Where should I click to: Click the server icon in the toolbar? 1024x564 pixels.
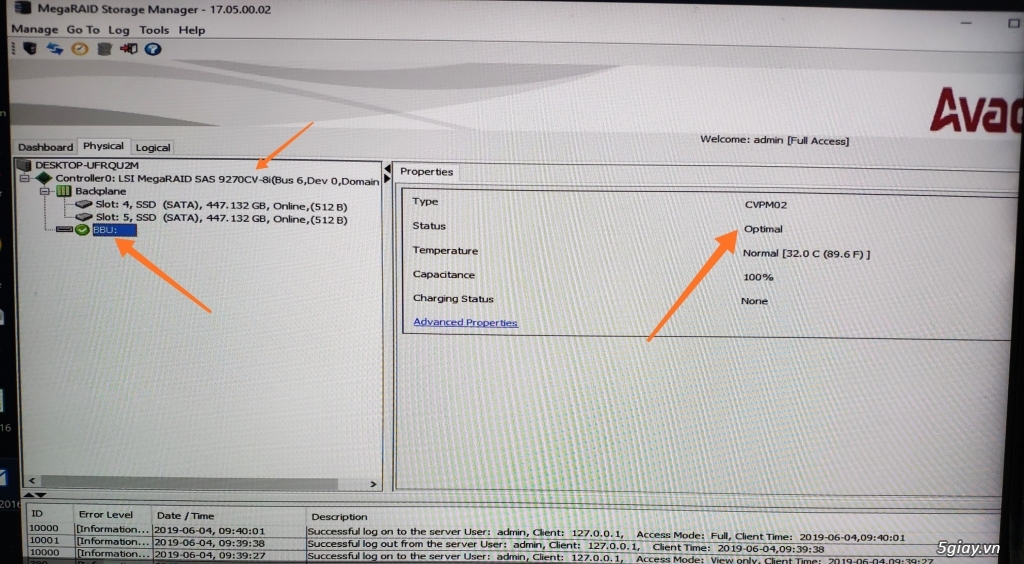pos(30,48)
